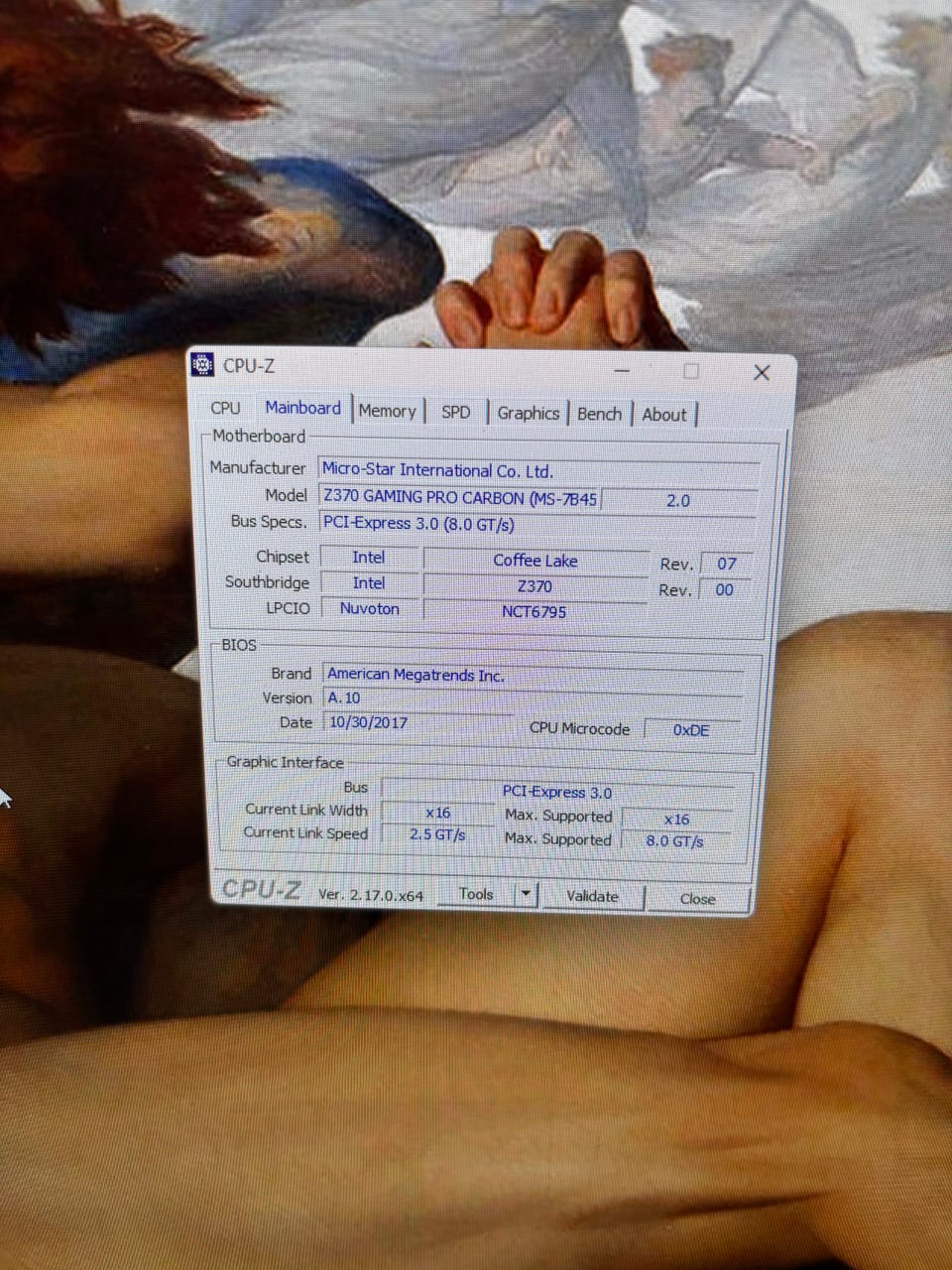
Task: Click the Close button at bottom
Action: click(697, 899)
